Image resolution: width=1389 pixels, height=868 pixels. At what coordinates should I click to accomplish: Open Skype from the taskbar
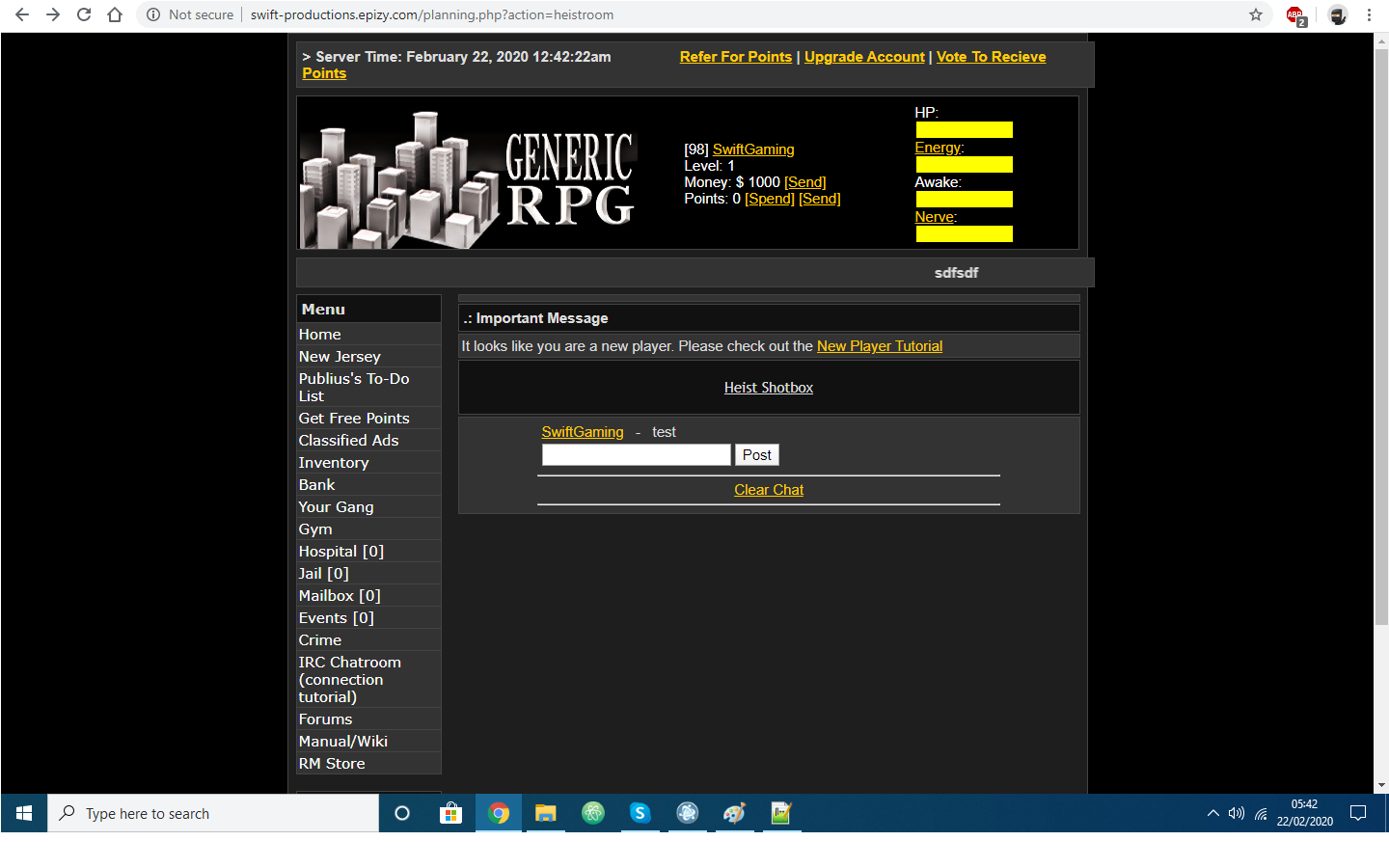coord(640,813)
